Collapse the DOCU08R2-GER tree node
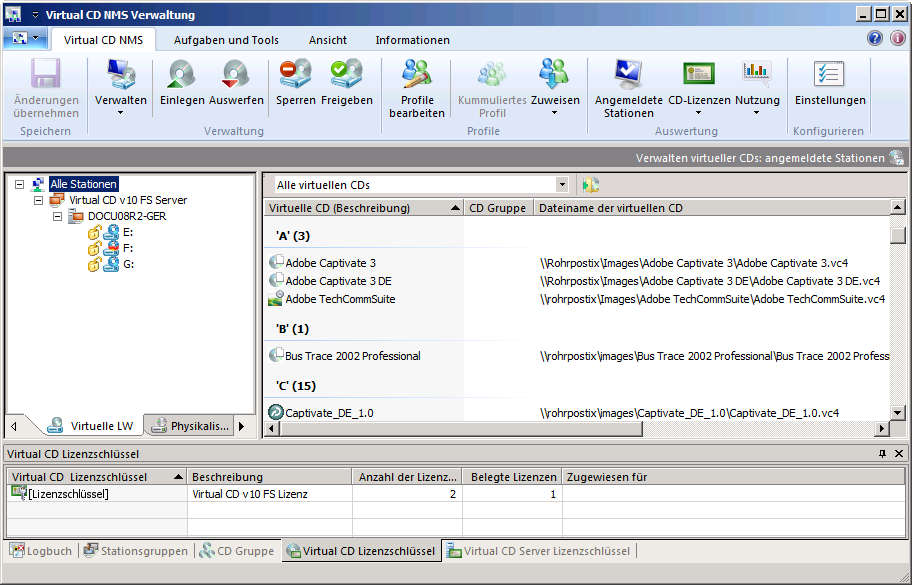This screenshot has height=585, width=912. tap(57, 216)
